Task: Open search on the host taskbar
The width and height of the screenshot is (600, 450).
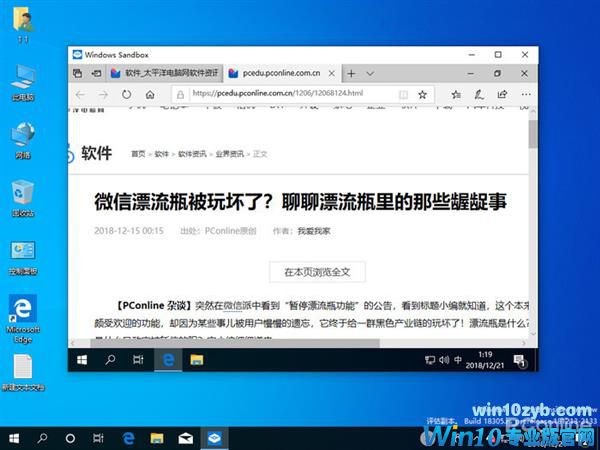Action: (42, 439)
